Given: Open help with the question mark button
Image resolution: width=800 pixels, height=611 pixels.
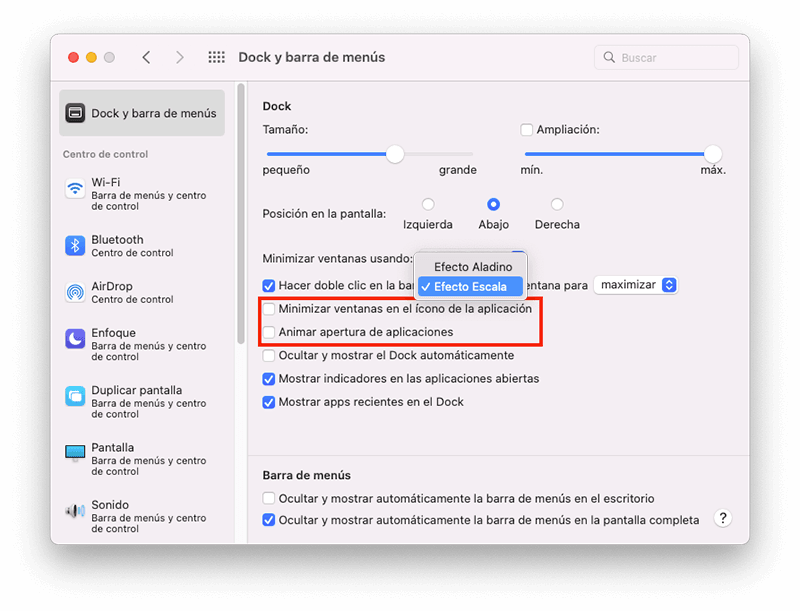Looking at the screenshot, I should coord(722,518).
